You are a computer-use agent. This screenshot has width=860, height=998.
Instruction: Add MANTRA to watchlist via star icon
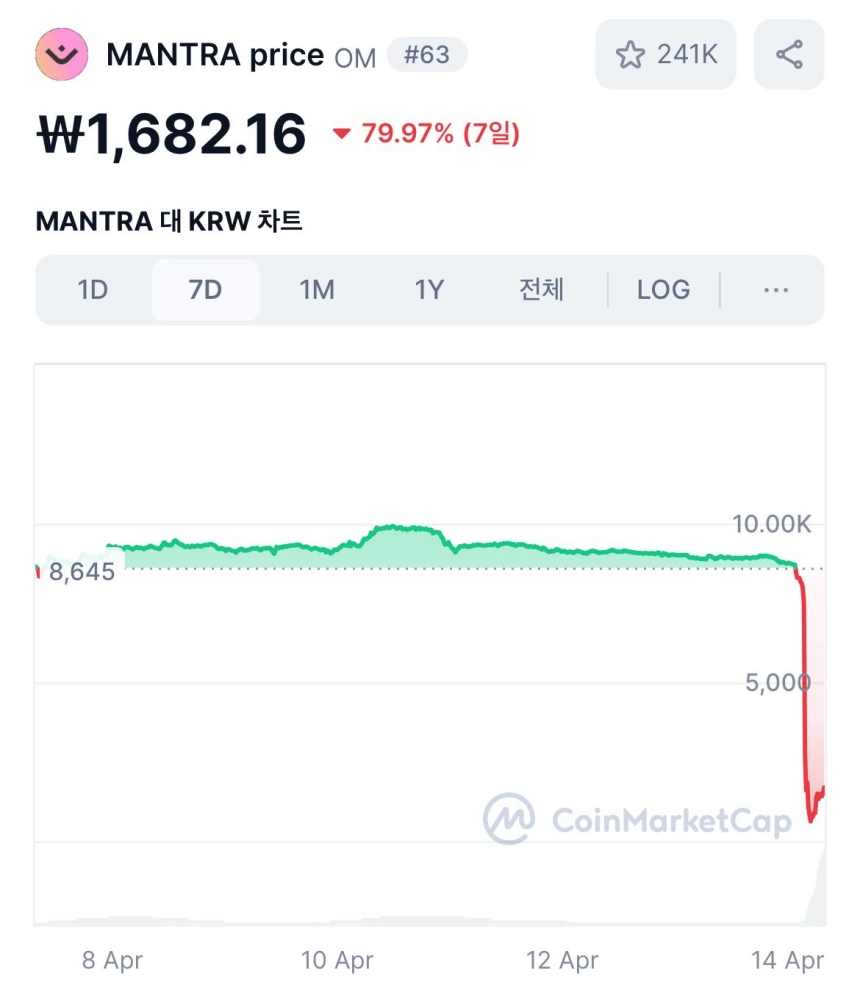pyautogui.click(x=630, y=55)
